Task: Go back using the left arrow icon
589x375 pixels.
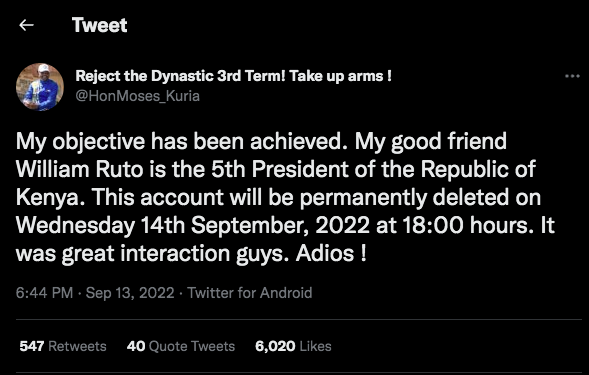Action: (26, 25)
